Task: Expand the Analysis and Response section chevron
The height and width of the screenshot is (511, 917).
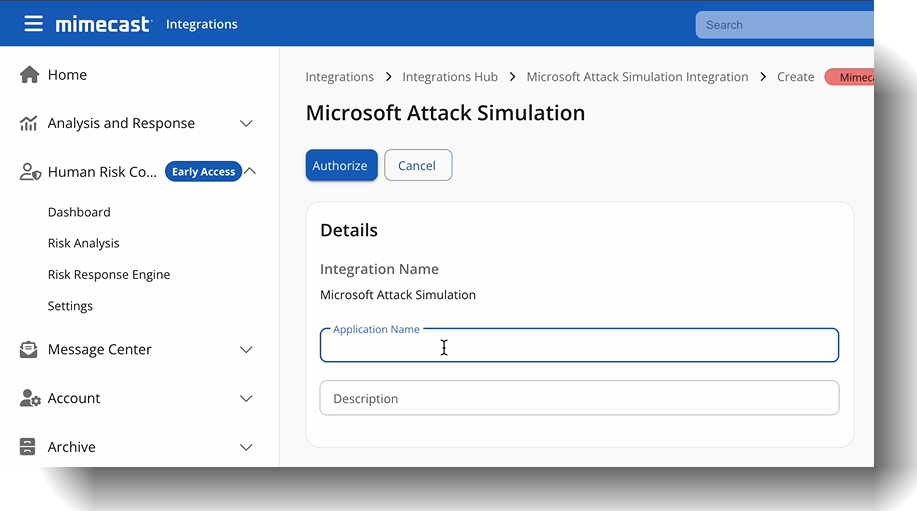Action: coord(246,124)
